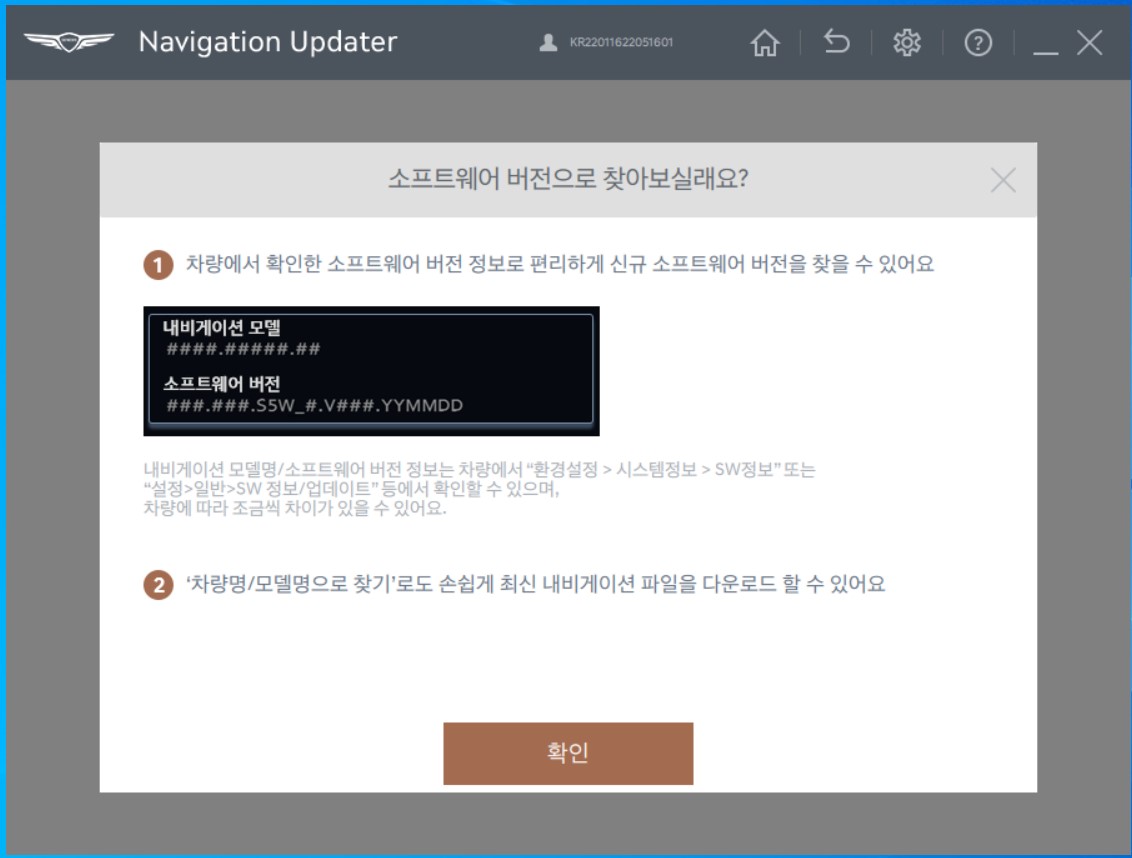Click the 소프트웨어 버전 label in image
The height and width of the screenshot is (858, 1132).
coord(222,384)
